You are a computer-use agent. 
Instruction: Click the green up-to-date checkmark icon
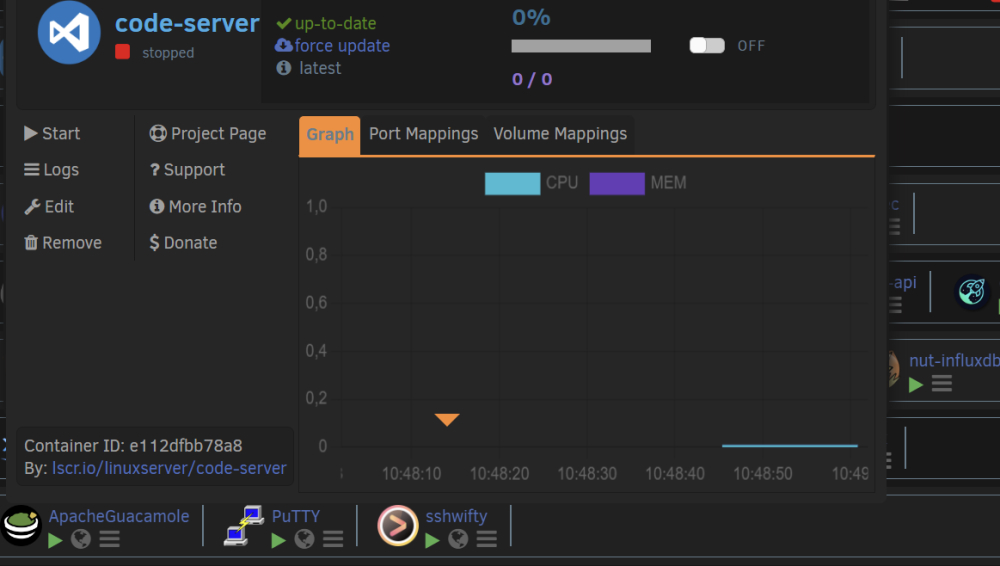(284, 24)
